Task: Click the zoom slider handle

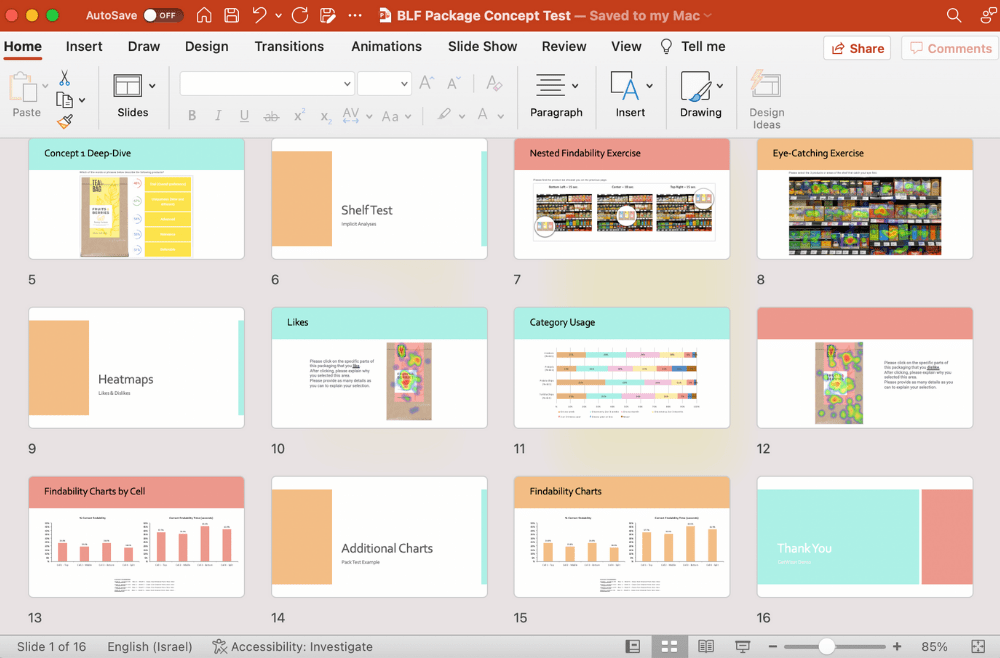Action: (826, 647)
